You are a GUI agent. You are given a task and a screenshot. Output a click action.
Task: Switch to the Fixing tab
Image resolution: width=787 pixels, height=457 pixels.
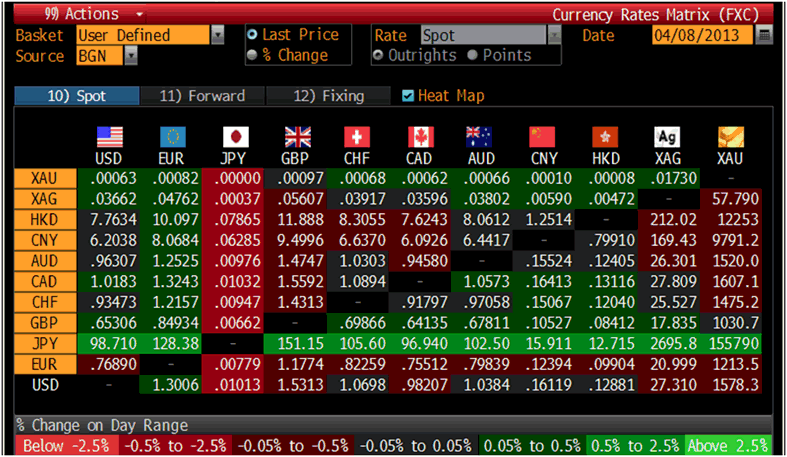point(328,96)
